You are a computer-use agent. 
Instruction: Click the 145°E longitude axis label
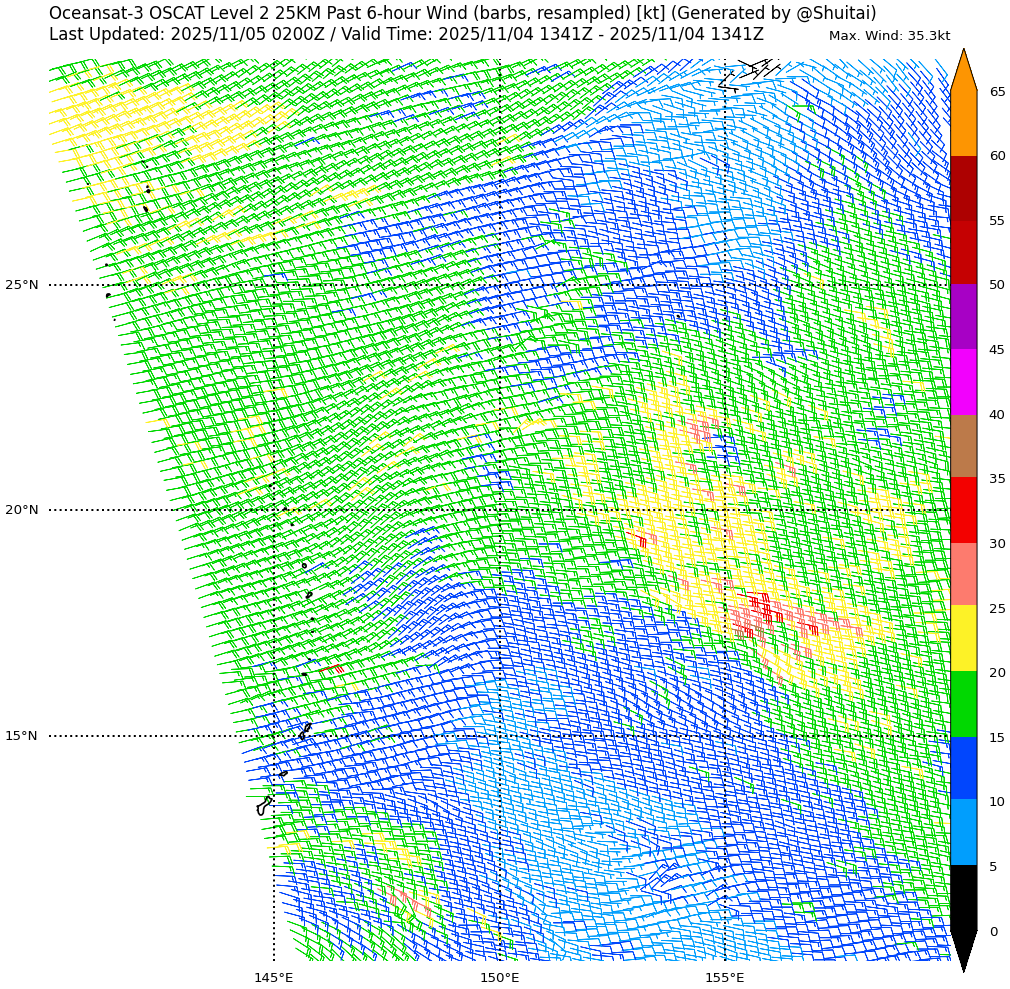coord(274,977)
